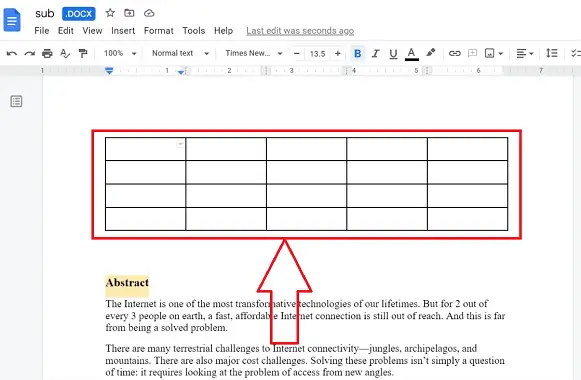The width and height of the screenshot is (581, 380).
Task: Toggle Italic formatting
Action: tap(375, 54)
